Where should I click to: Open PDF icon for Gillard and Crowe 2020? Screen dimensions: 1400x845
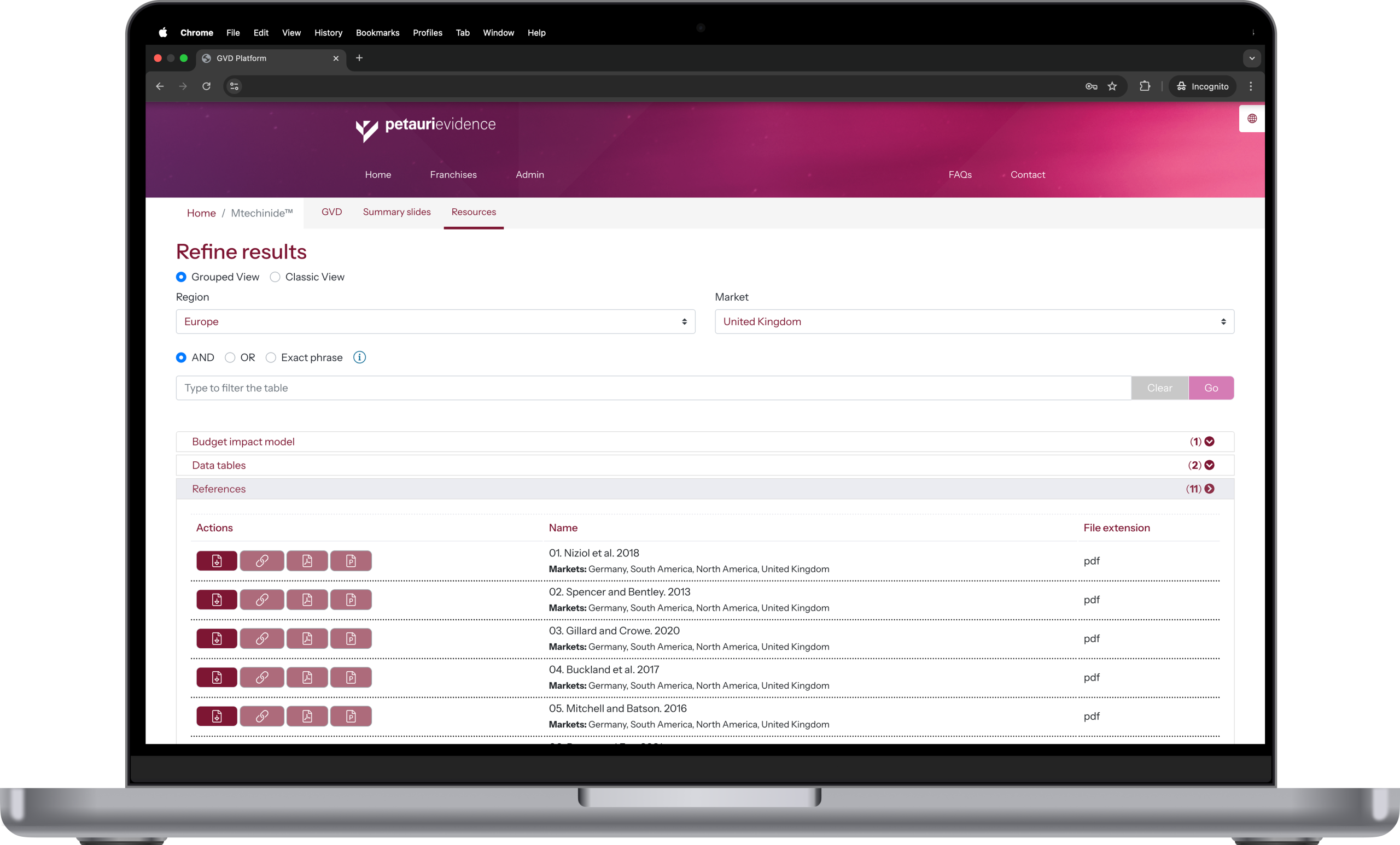[307, 638]
